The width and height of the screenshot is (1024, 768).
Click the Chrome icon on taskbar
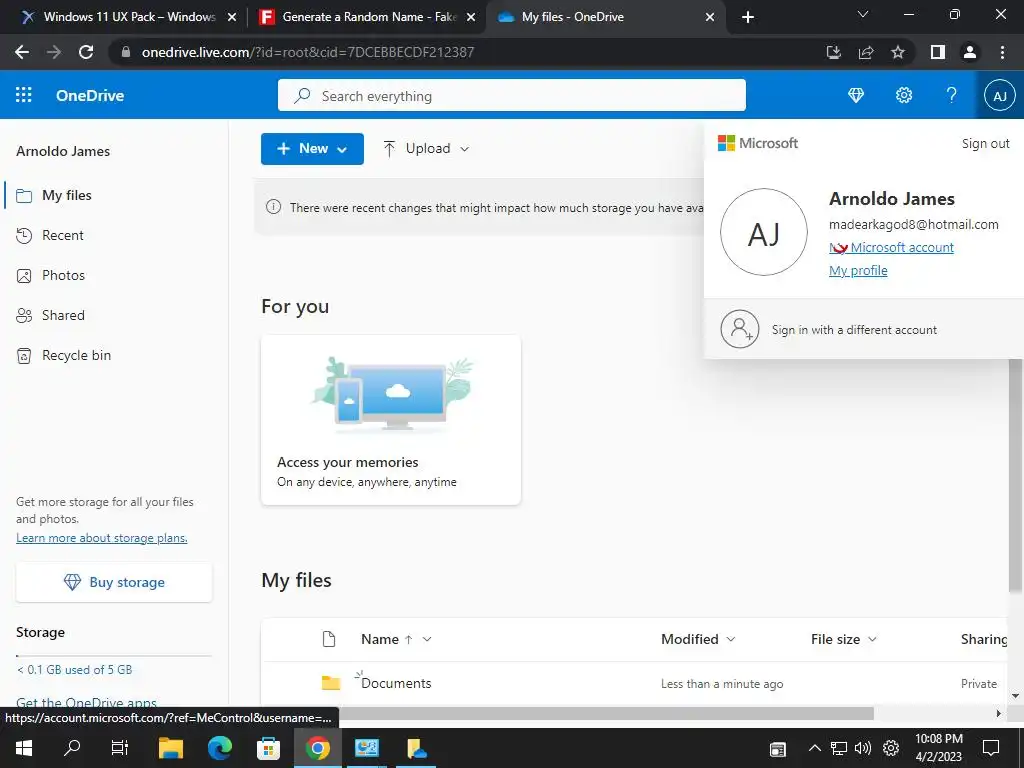tap(317, 748)
